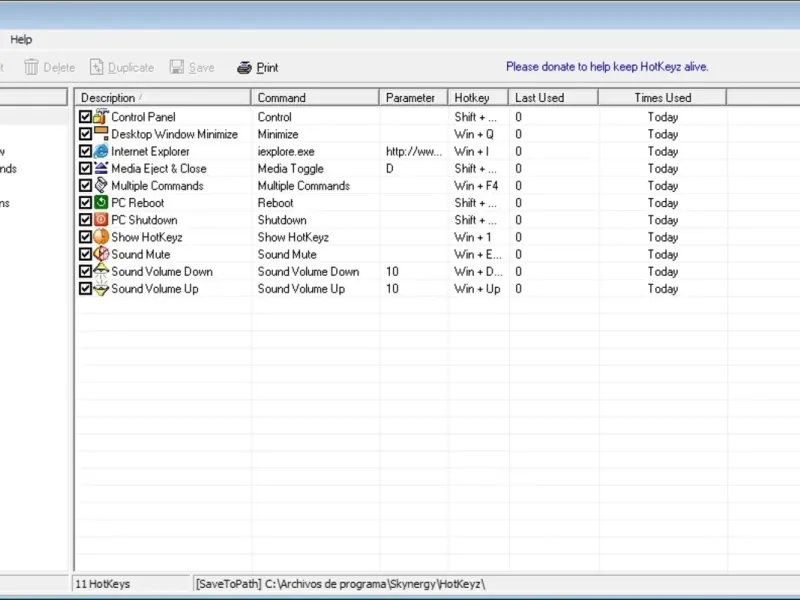Click the D parameter in Media Eject row
Screen dimensions: 800x600
[390, 168]
